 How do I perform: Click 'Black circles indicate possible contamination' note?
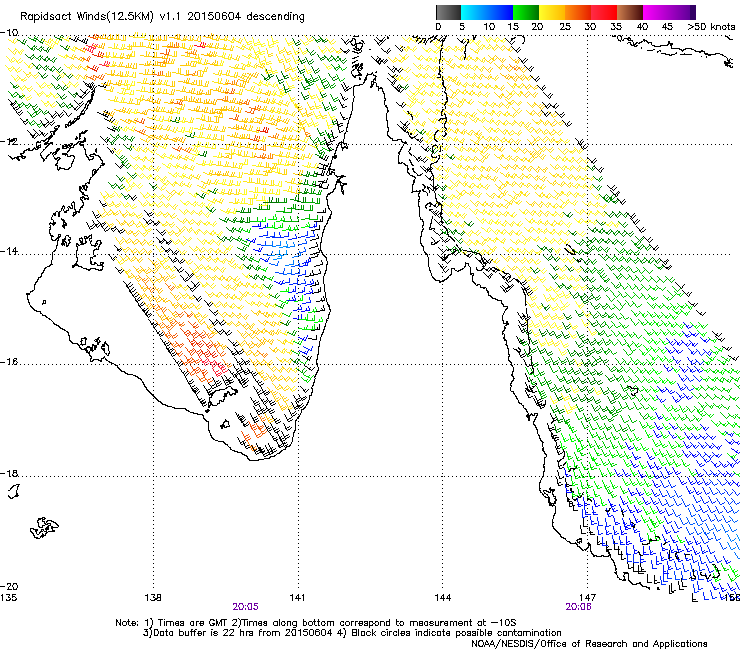tap(456, 633)
